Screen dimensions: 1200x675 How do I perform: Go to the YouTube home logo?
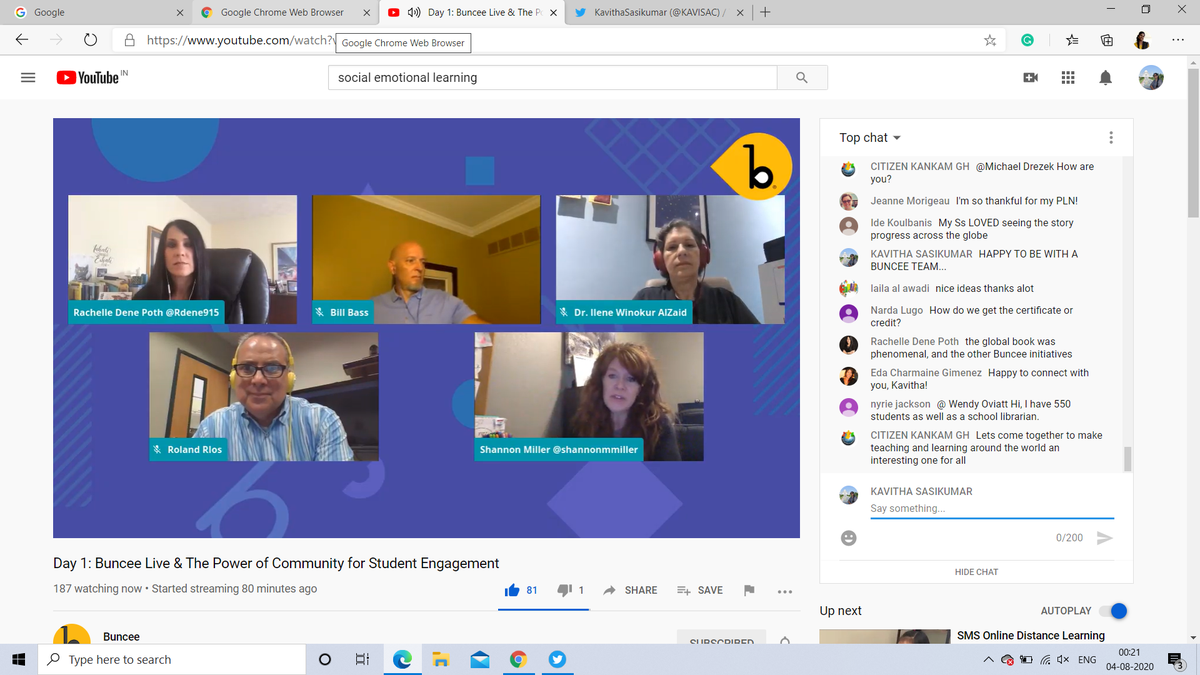88,78
